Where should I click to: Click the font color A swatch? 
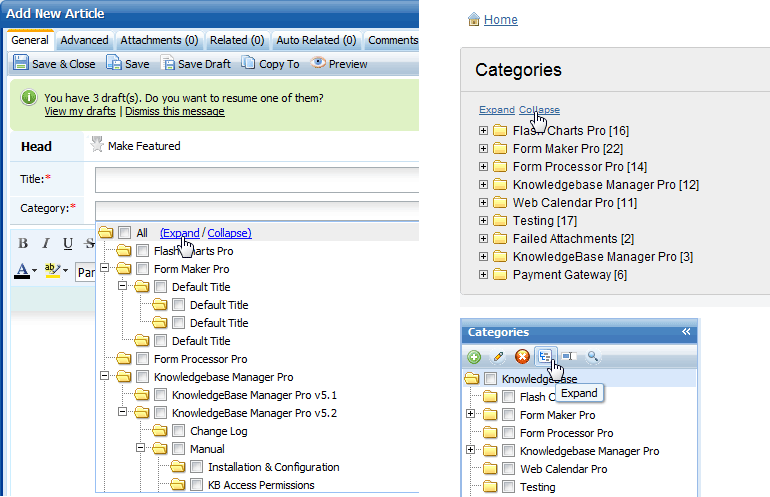tap(22, 271)
